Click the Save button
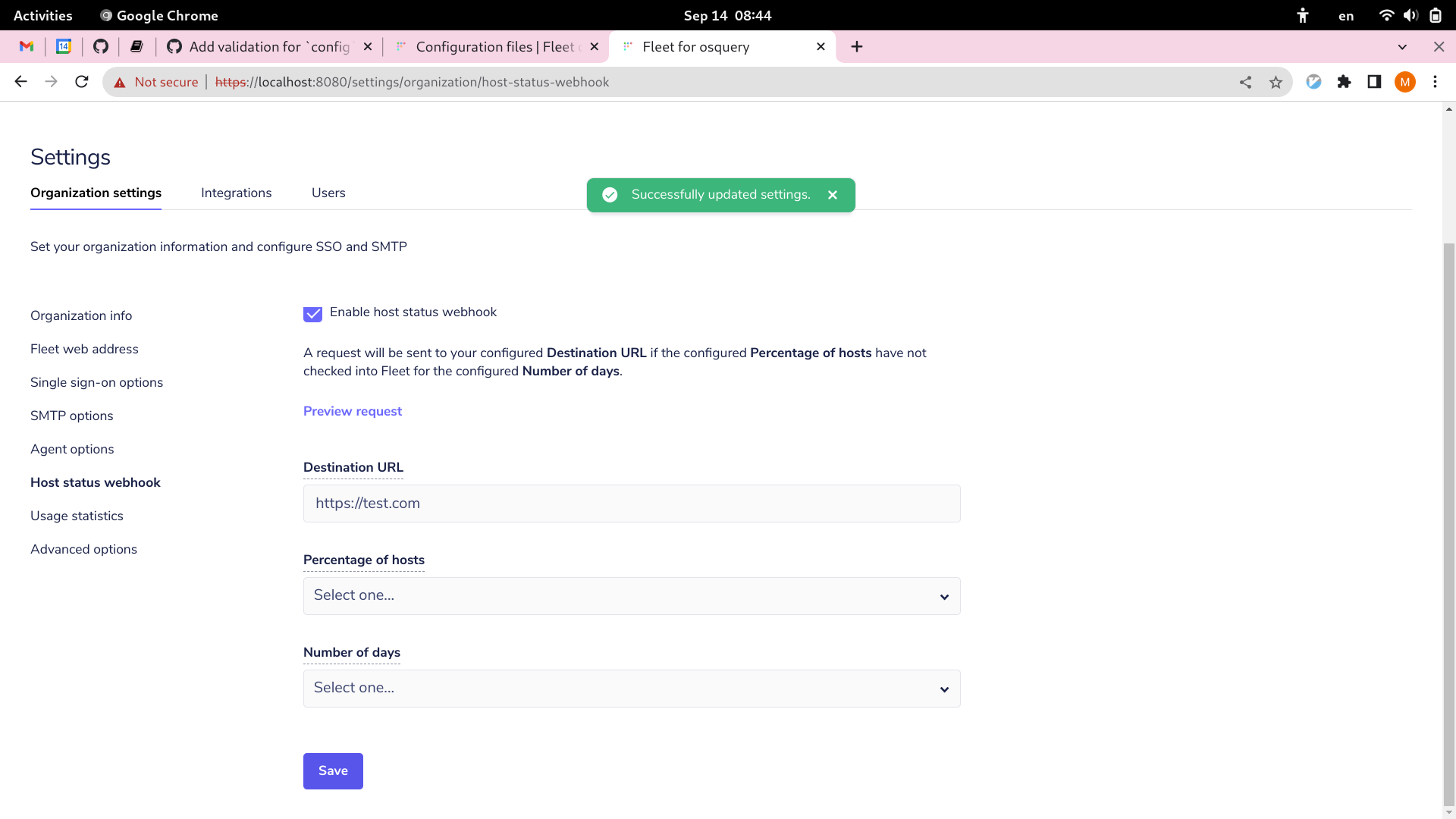 tap(333, 770)
